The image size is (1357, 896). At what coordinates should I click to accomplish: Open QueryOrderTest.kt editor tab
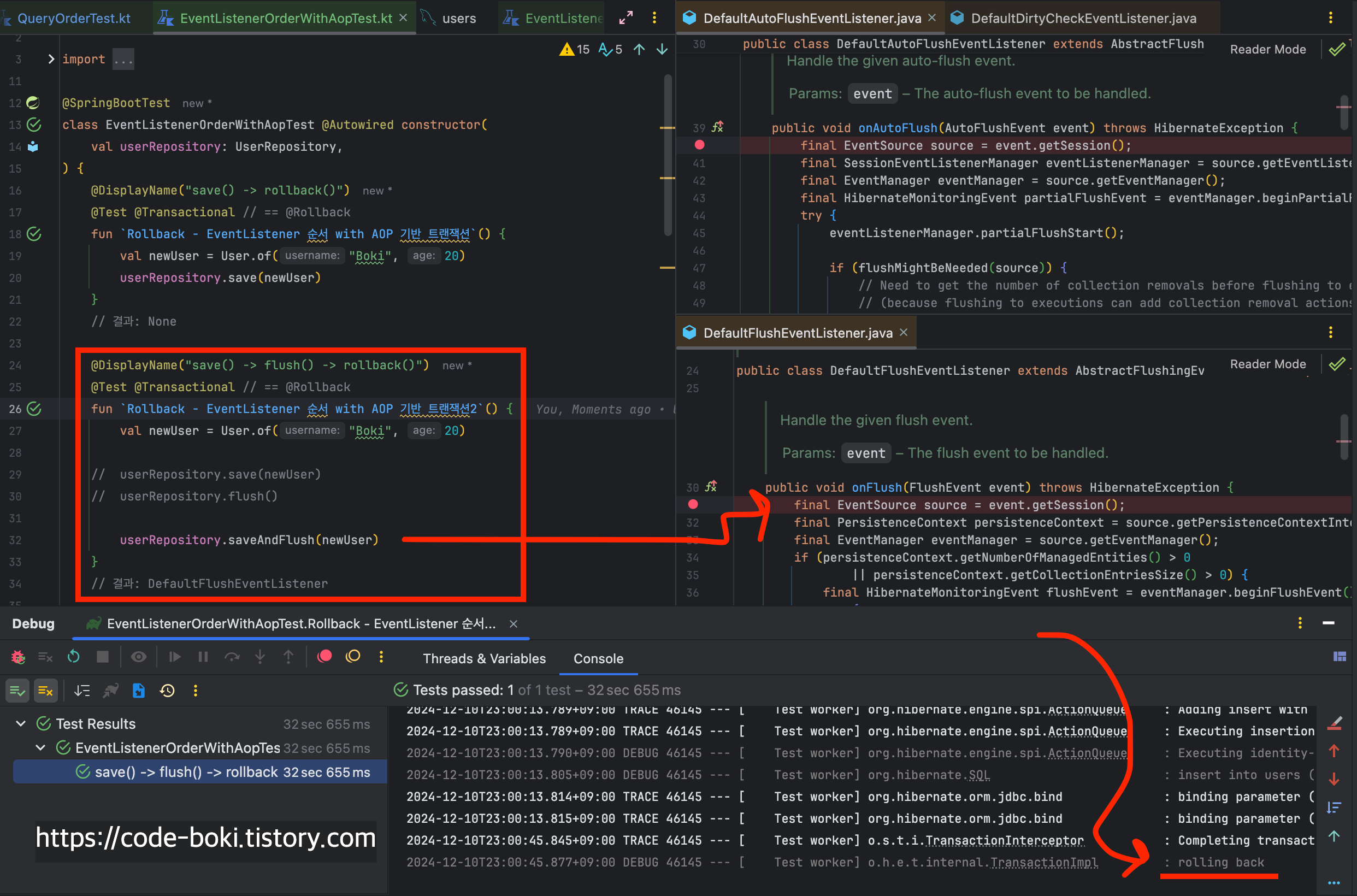73,18
